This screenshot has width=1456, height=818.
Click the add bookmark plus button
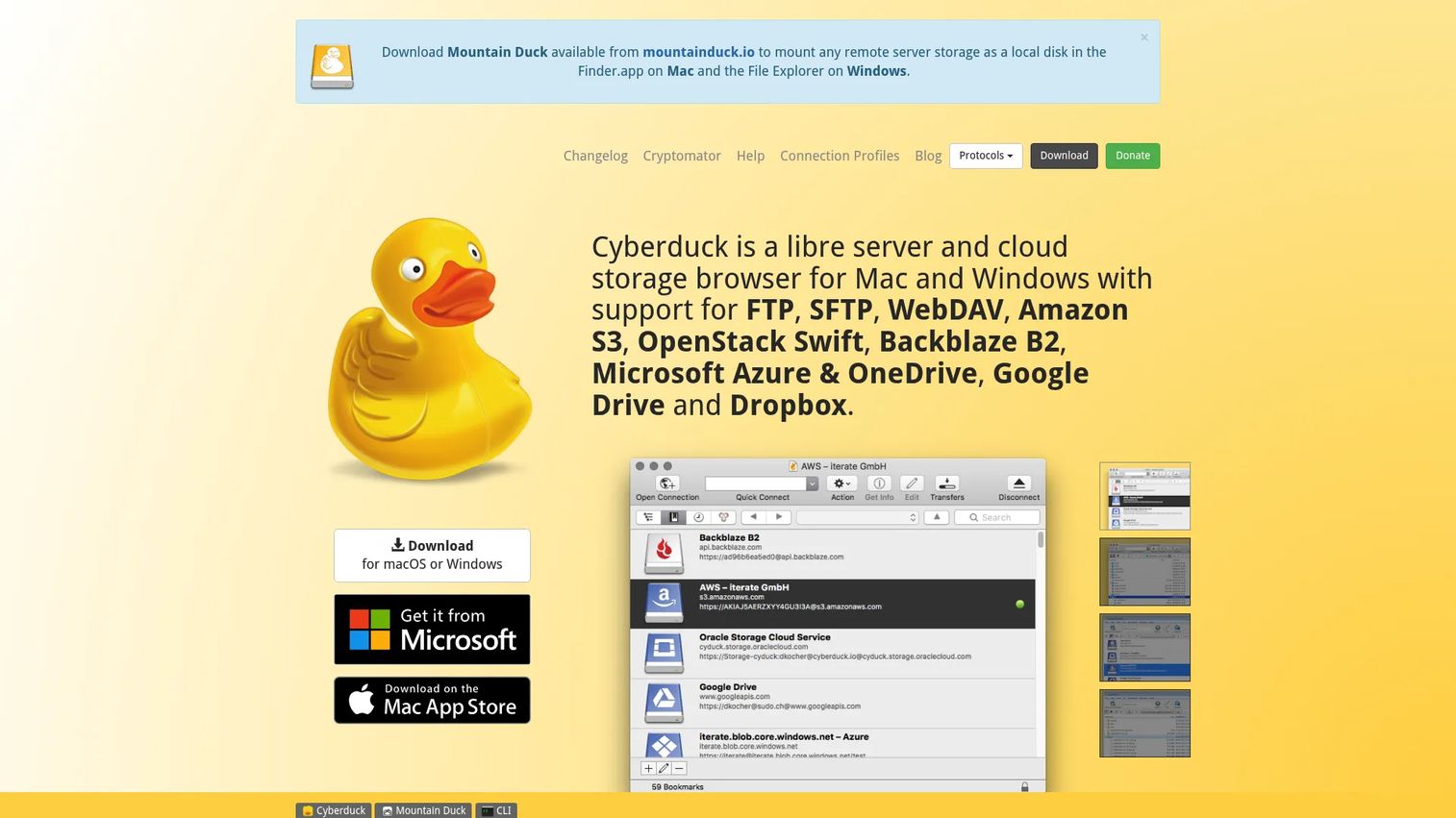click(x=648, y=768)
